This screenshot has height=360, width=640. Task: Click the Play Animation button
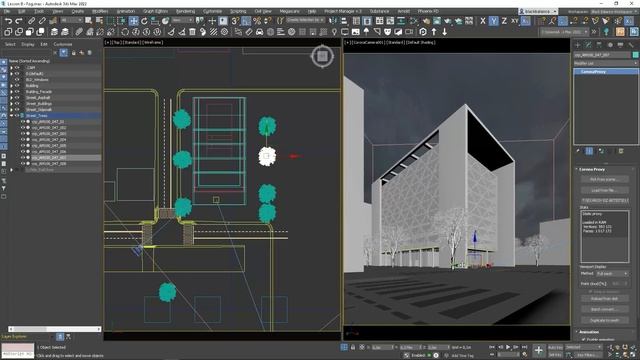tap(508, 347)
